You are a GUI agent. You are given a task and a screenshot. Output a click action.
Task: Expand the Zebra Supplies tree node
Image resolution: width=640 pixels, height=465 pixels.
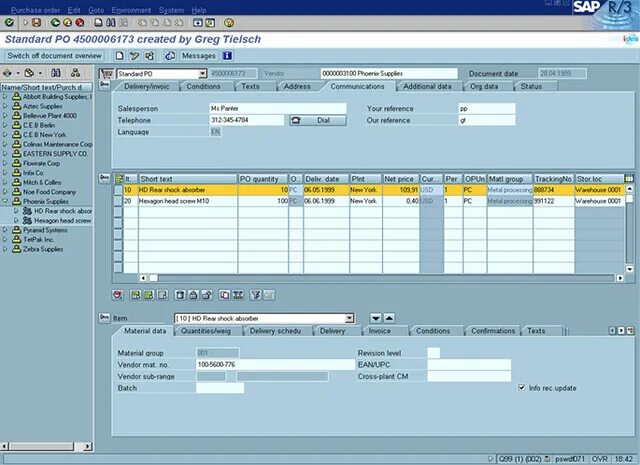point(5,249)
